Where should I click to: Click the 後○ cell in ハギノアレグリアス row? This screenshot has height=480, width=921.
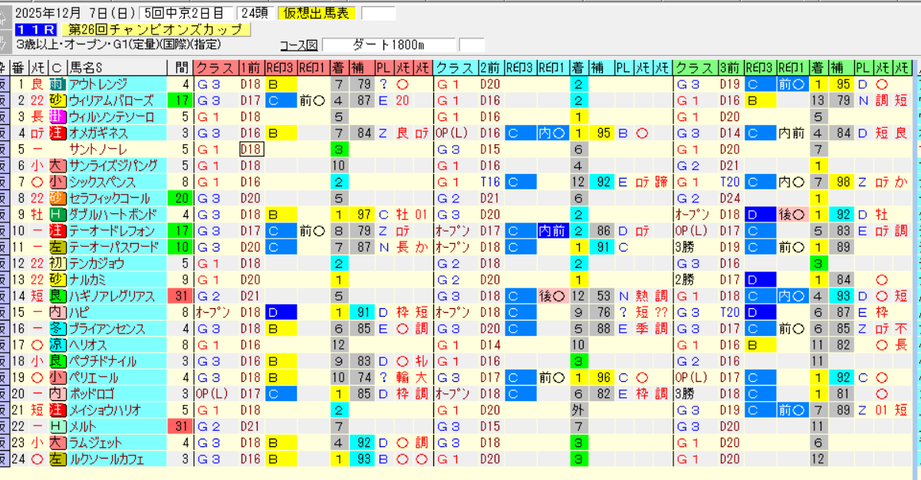(x=552, y=296)
